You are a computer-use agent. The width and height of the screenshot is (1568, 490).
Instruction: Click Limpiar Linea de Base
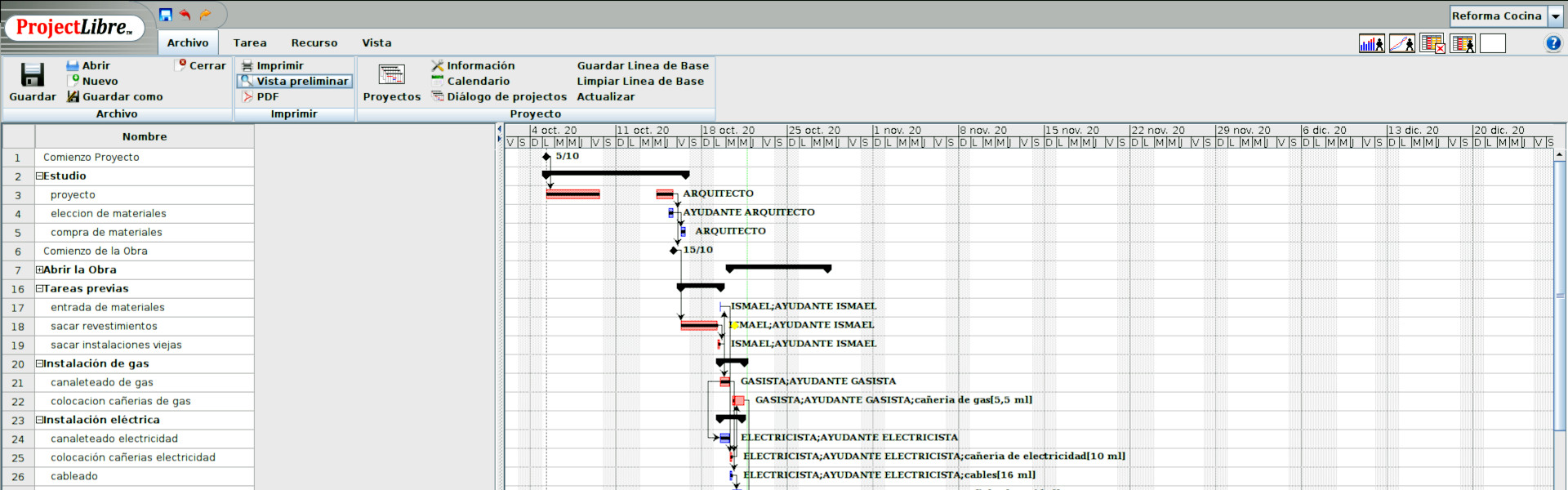pos(640,81)
